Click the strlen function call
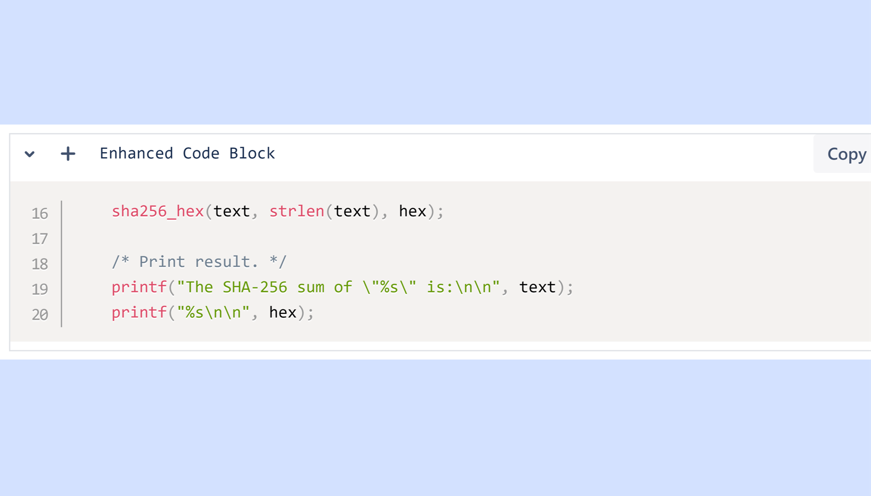 [x=296, y=211]
